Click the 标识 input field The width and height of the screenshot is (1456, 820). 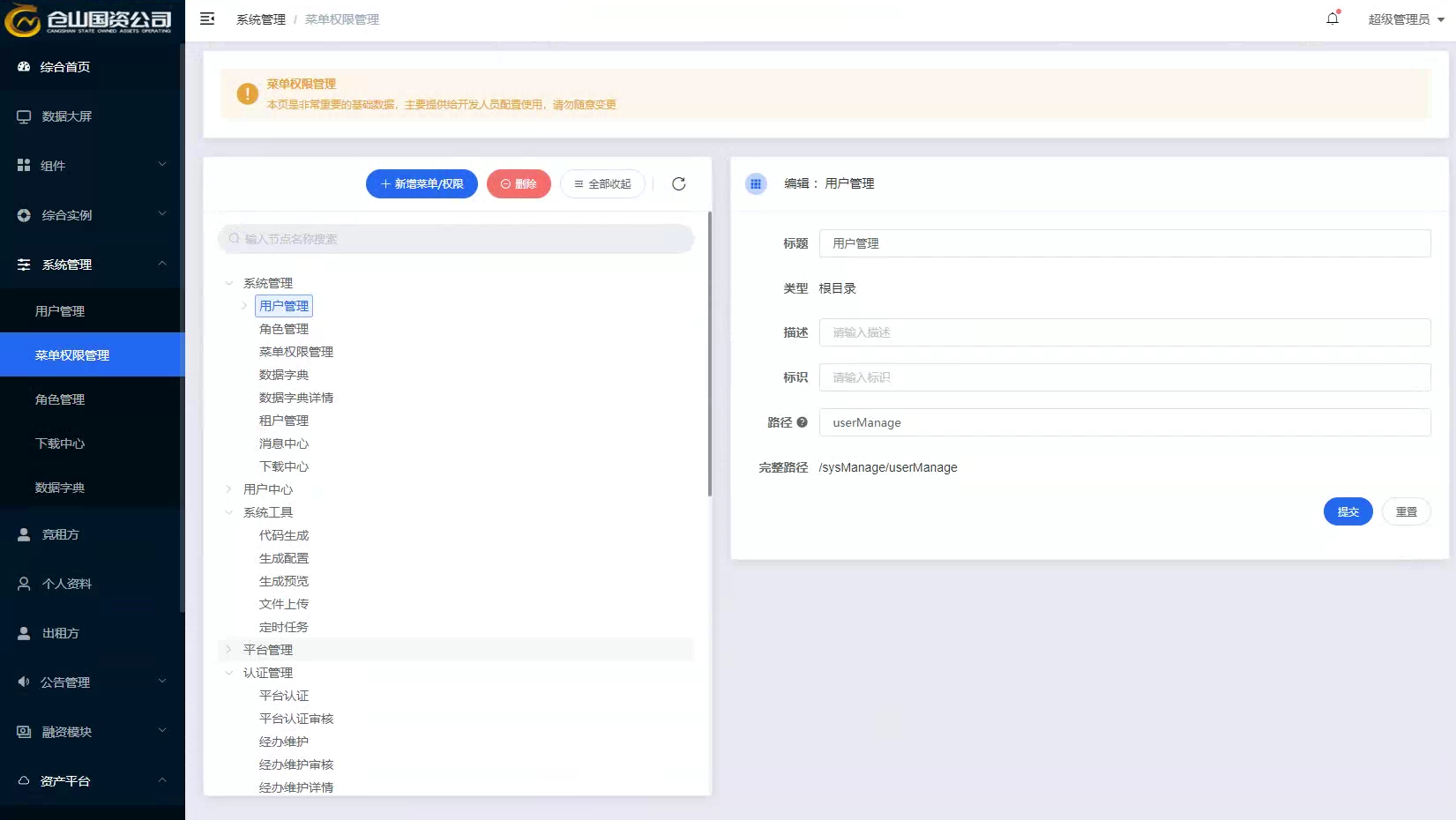tap(1124, 377)
